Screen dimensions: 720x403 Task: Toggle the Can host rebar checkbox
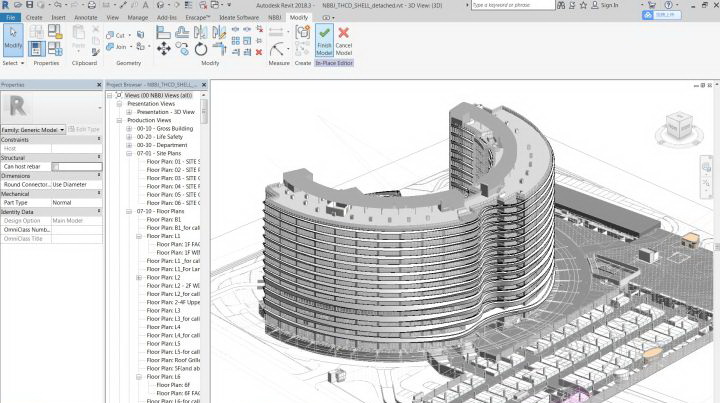pyautogui.click(x=56, y=166)
